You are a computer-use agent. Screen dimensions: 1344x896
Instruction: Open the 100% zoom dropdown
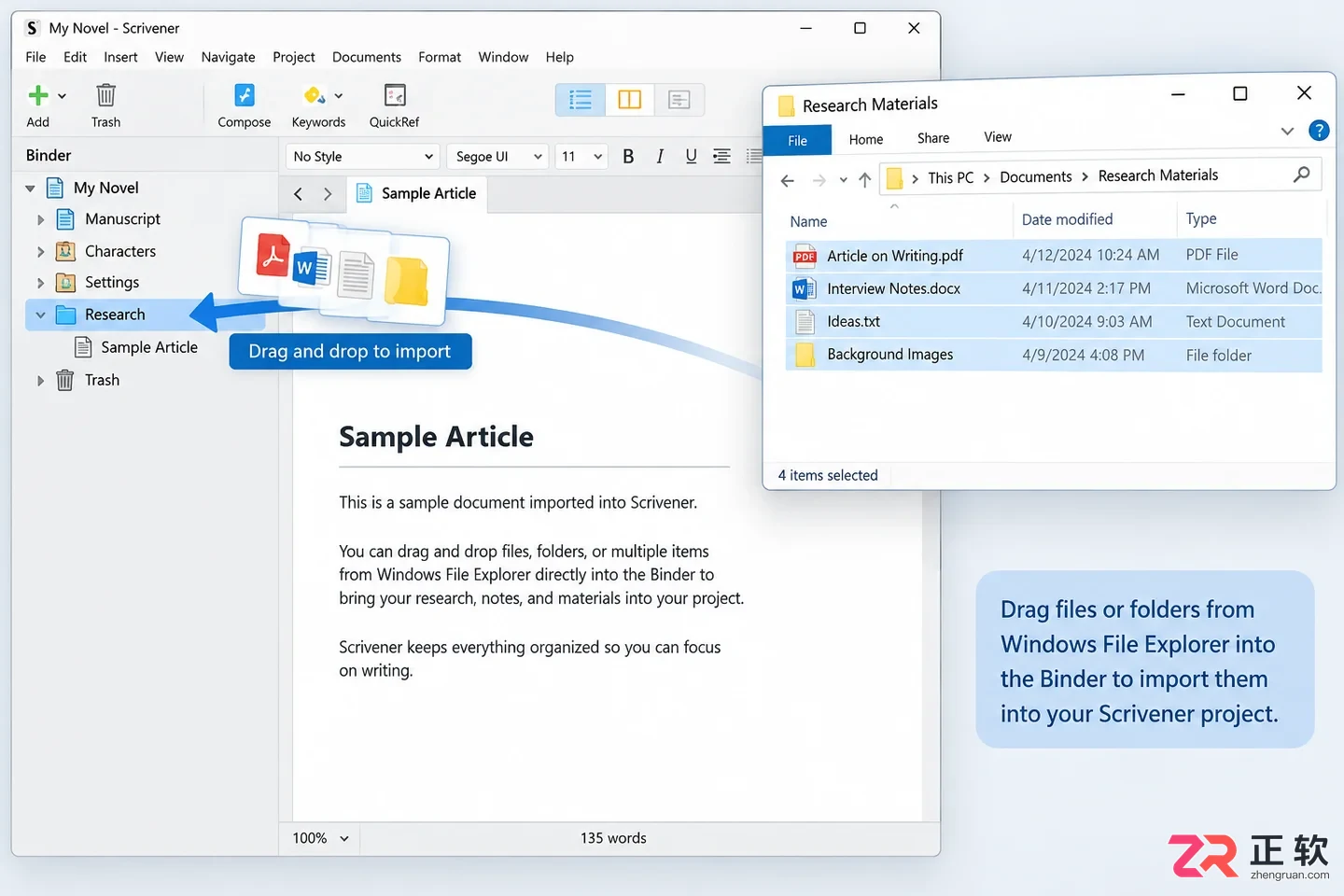[320, 838]
